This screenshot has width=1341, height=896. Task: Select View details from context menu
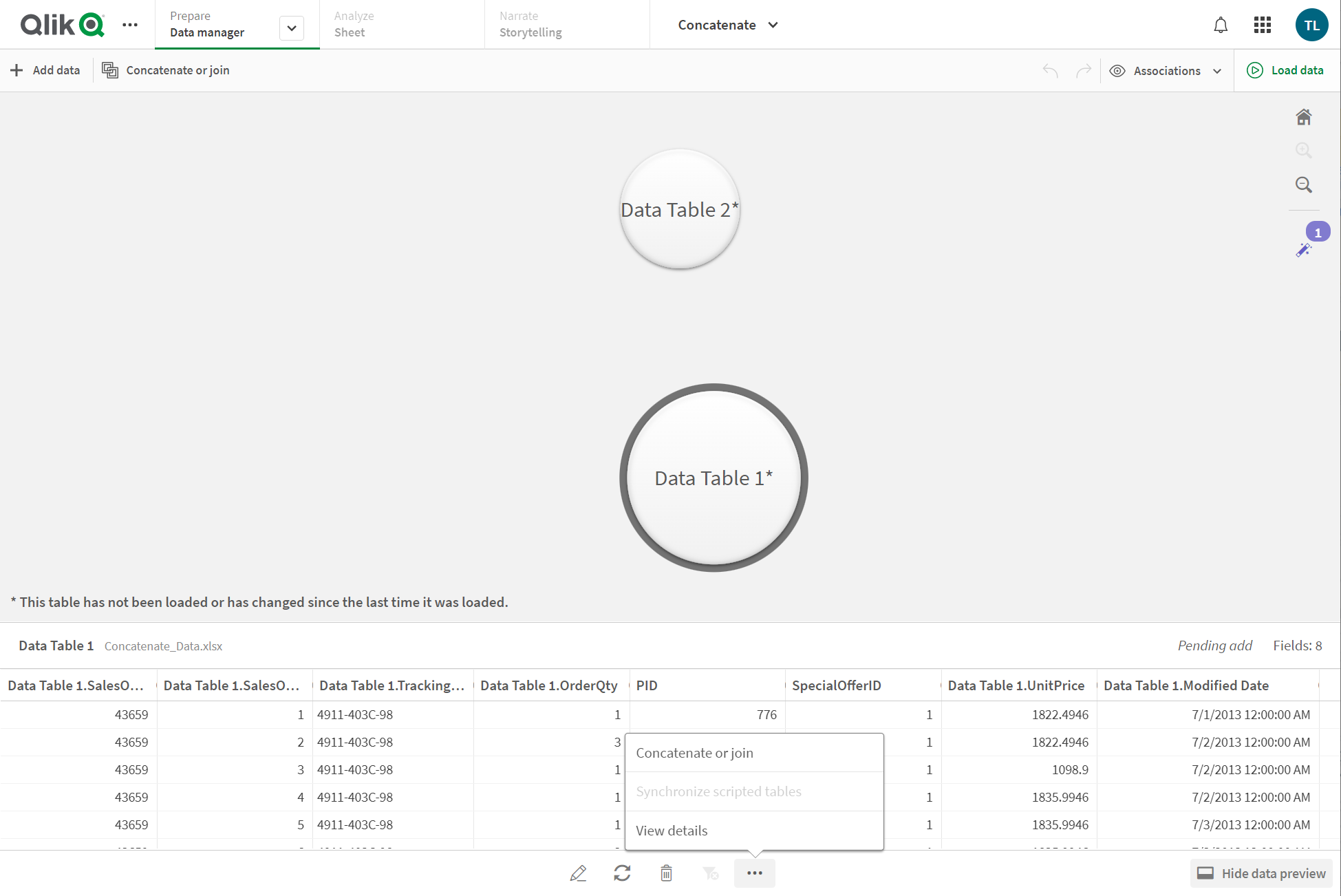click(672, 830)
